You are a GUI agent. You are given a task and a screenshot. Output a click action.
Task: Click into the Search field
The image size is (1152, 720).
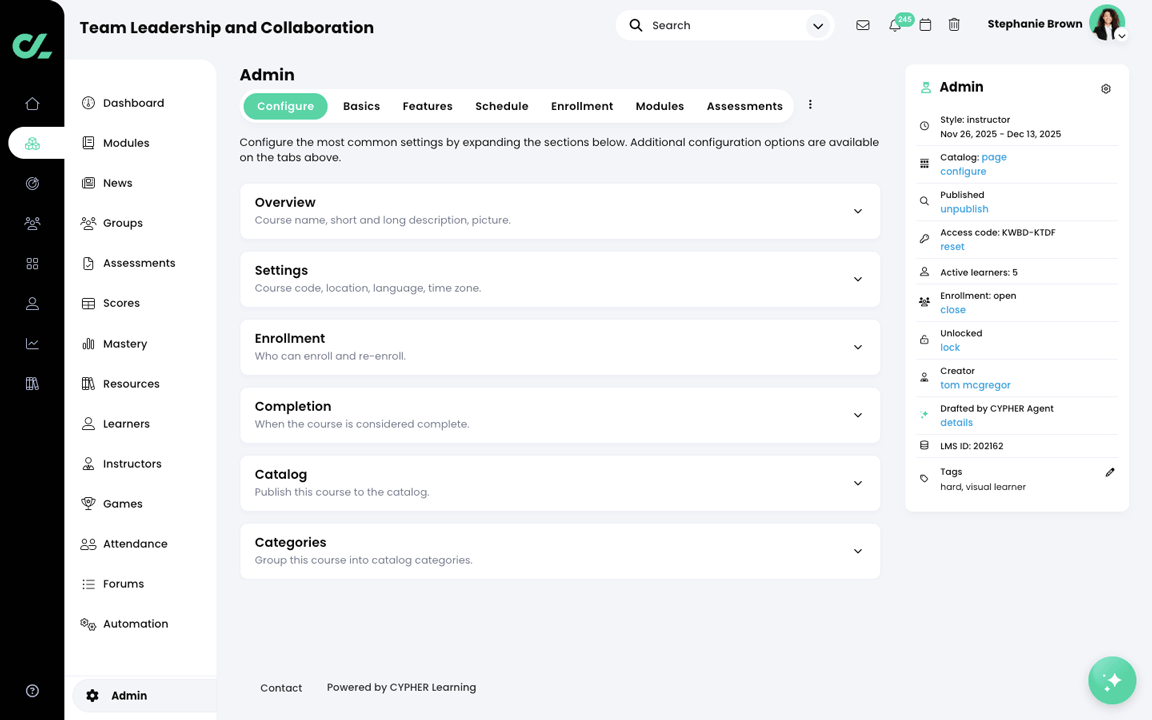point(724,25)
